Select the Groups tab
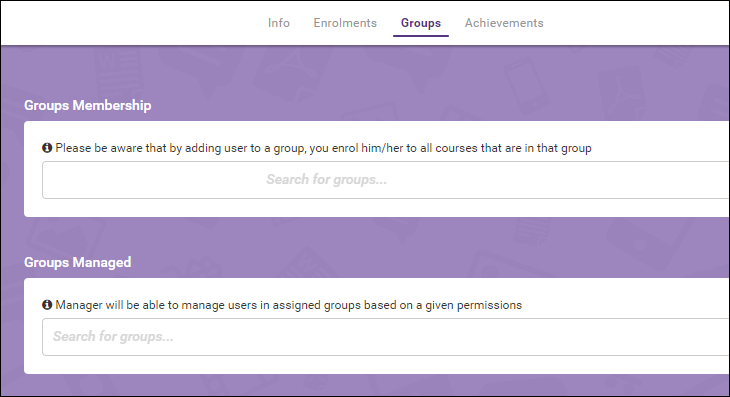 421,23
